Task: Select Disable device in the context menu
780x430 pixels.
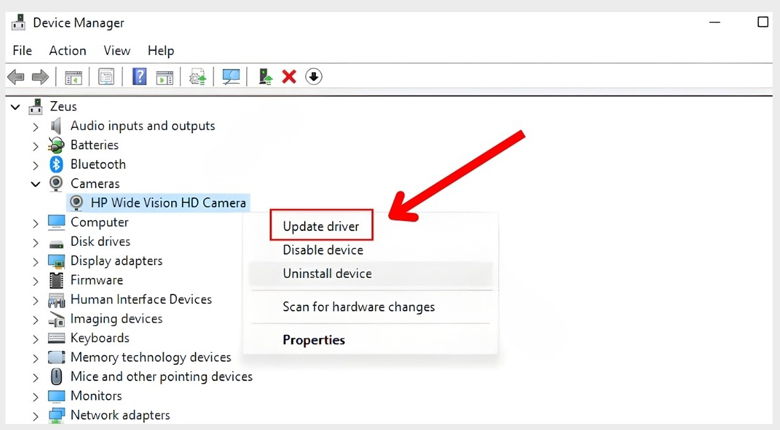Action: 323,250
